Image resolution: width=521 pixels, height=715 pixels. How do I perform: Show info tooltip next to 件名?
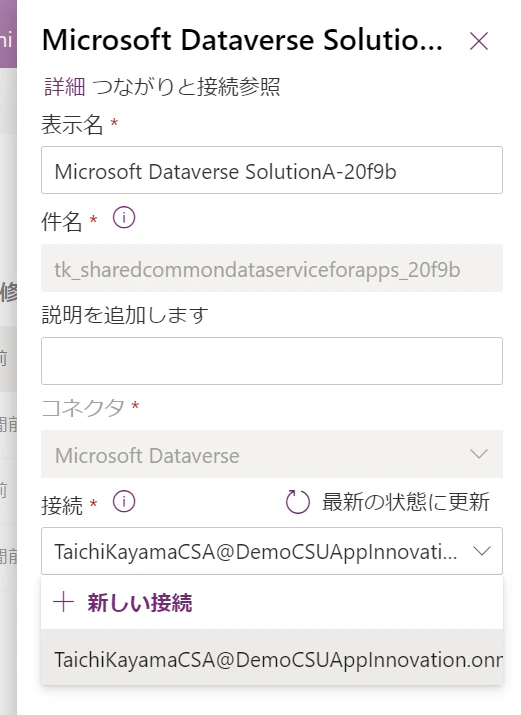tap(124, 218)
